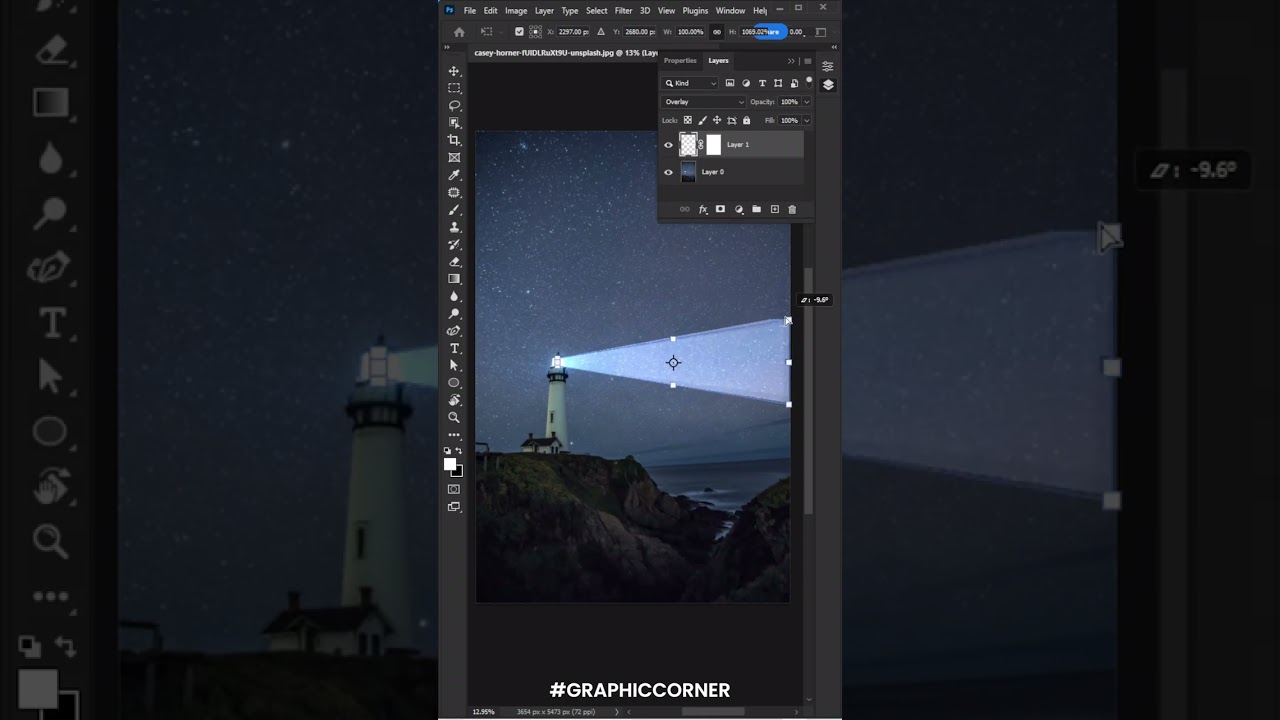This screenshot has width=1280, height=720.
Task: Select the Rectangular Marquee tool
Action: (454, 88)
